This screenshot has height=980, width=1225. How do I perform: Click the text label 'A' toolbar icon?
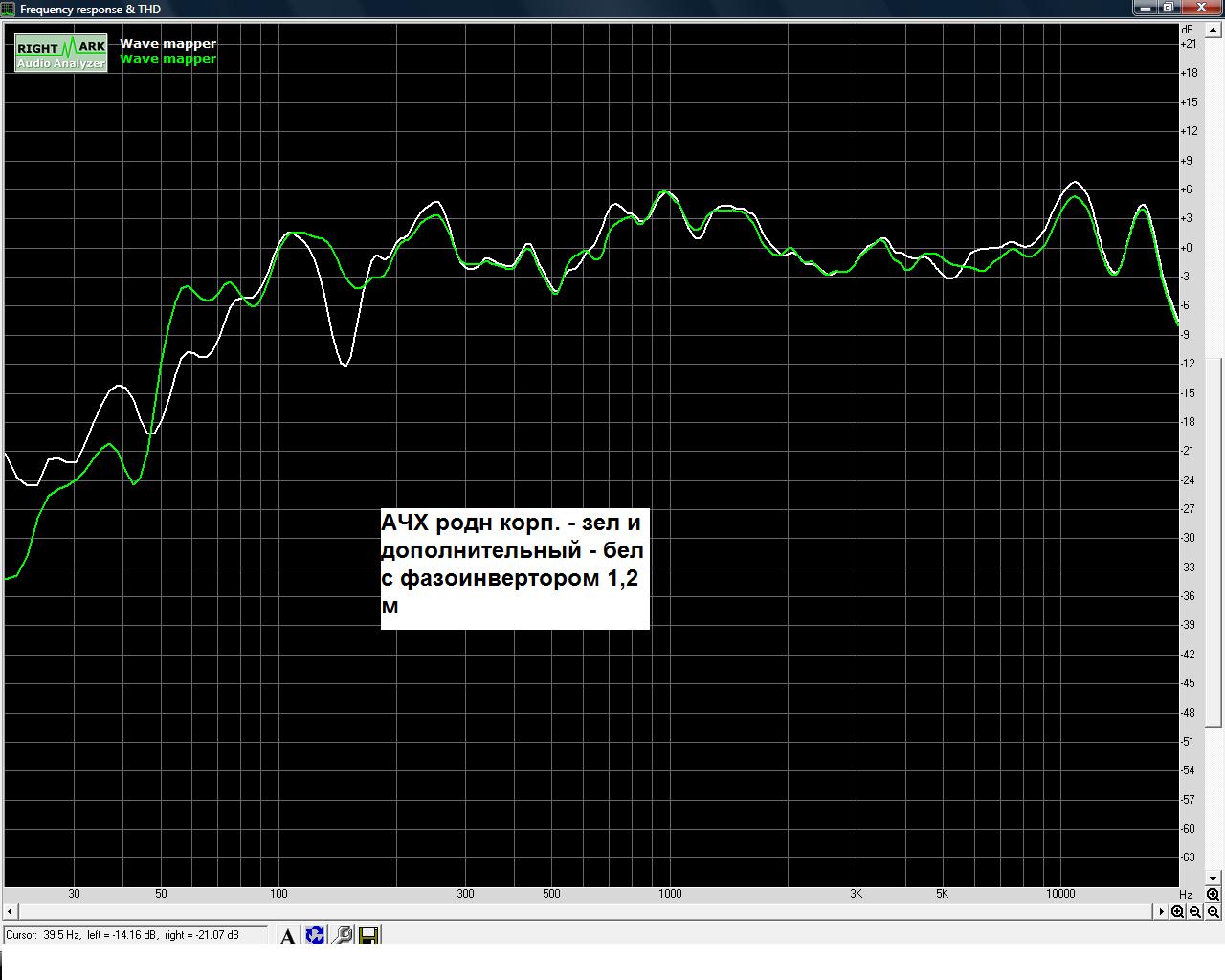287,936
